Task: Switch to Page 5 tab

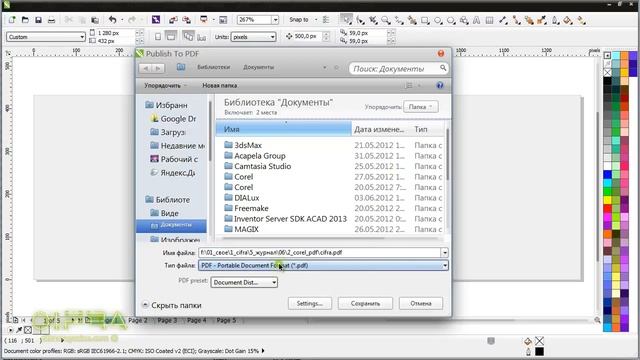Action: pos(226,320)
